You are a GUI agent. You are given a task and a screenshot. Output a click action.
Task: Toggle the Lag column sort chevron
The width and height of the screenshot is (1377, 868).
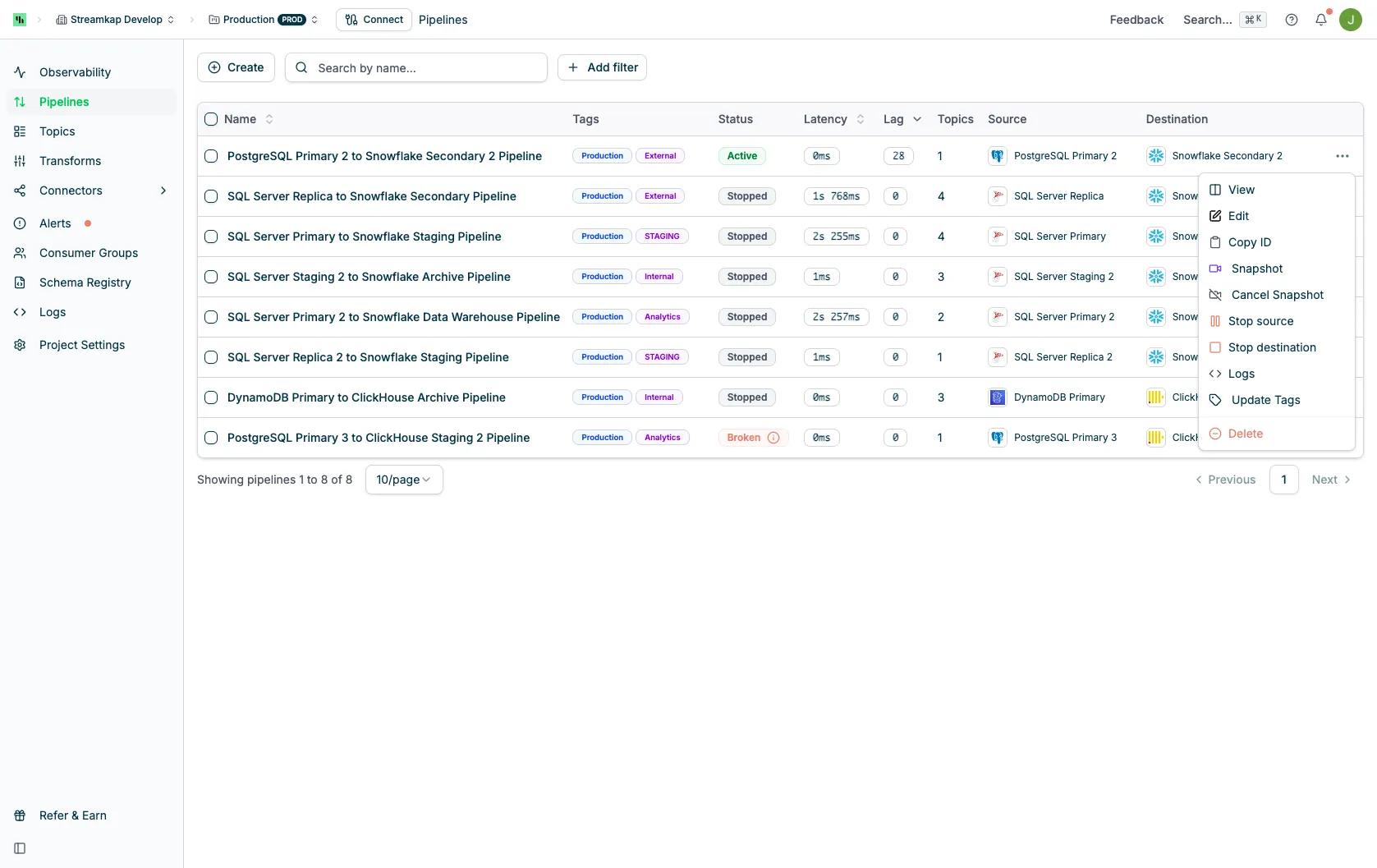pos(917,119)
